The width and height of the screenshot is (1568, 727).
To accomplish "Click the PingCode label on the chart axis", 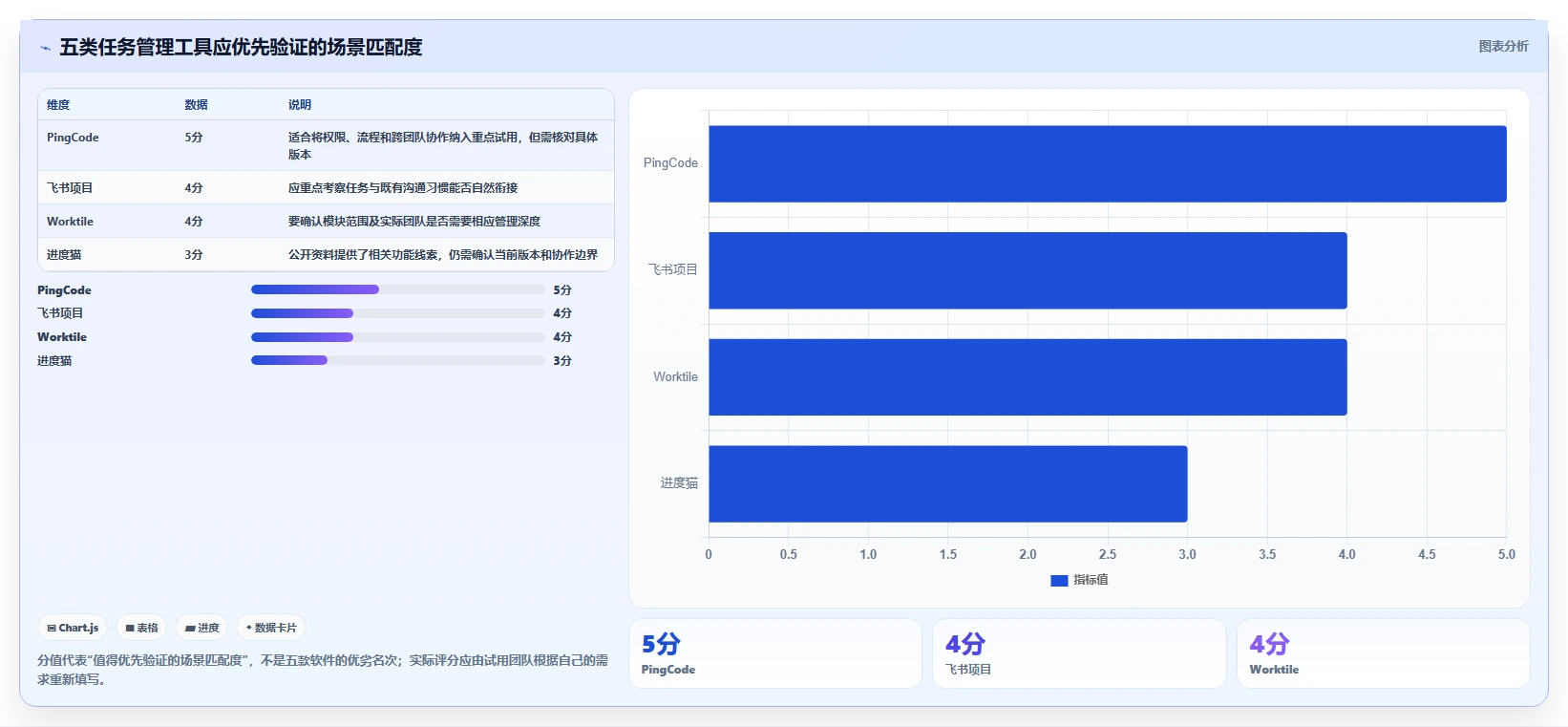I will click(670, 163).
